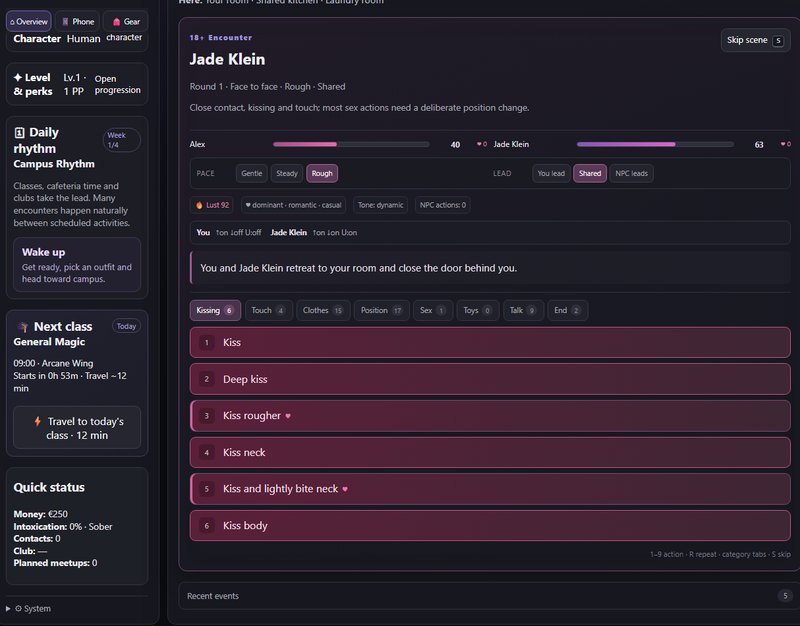Click Travel to today's class button

(x=77, y=428)
